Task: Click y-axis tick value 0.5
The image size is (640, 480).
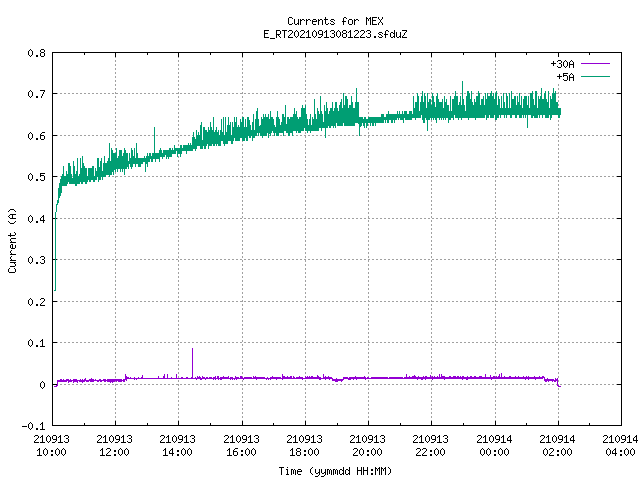Action: click(36, 177)
